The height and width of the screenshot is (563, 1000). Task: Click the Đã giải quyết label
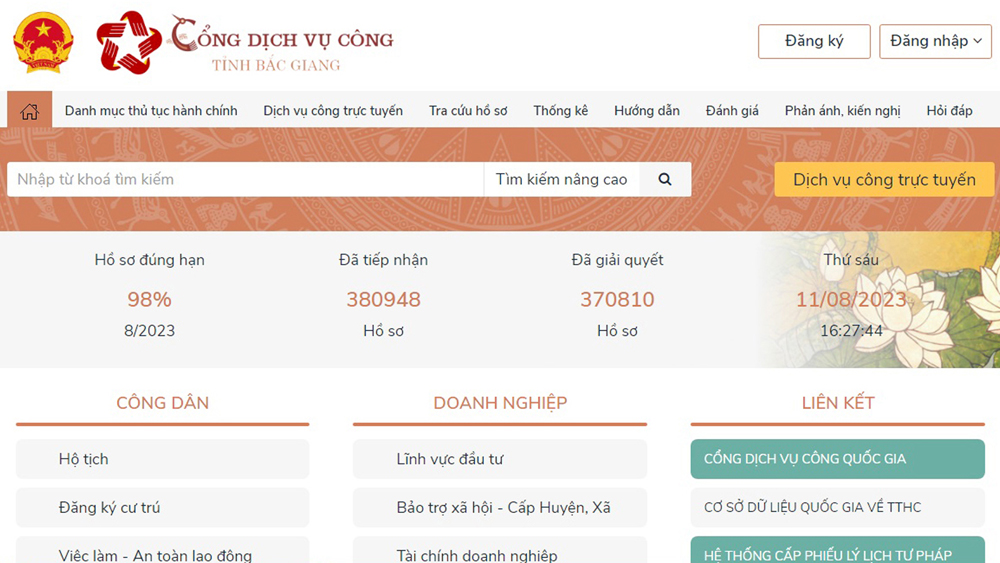(617, 260)
